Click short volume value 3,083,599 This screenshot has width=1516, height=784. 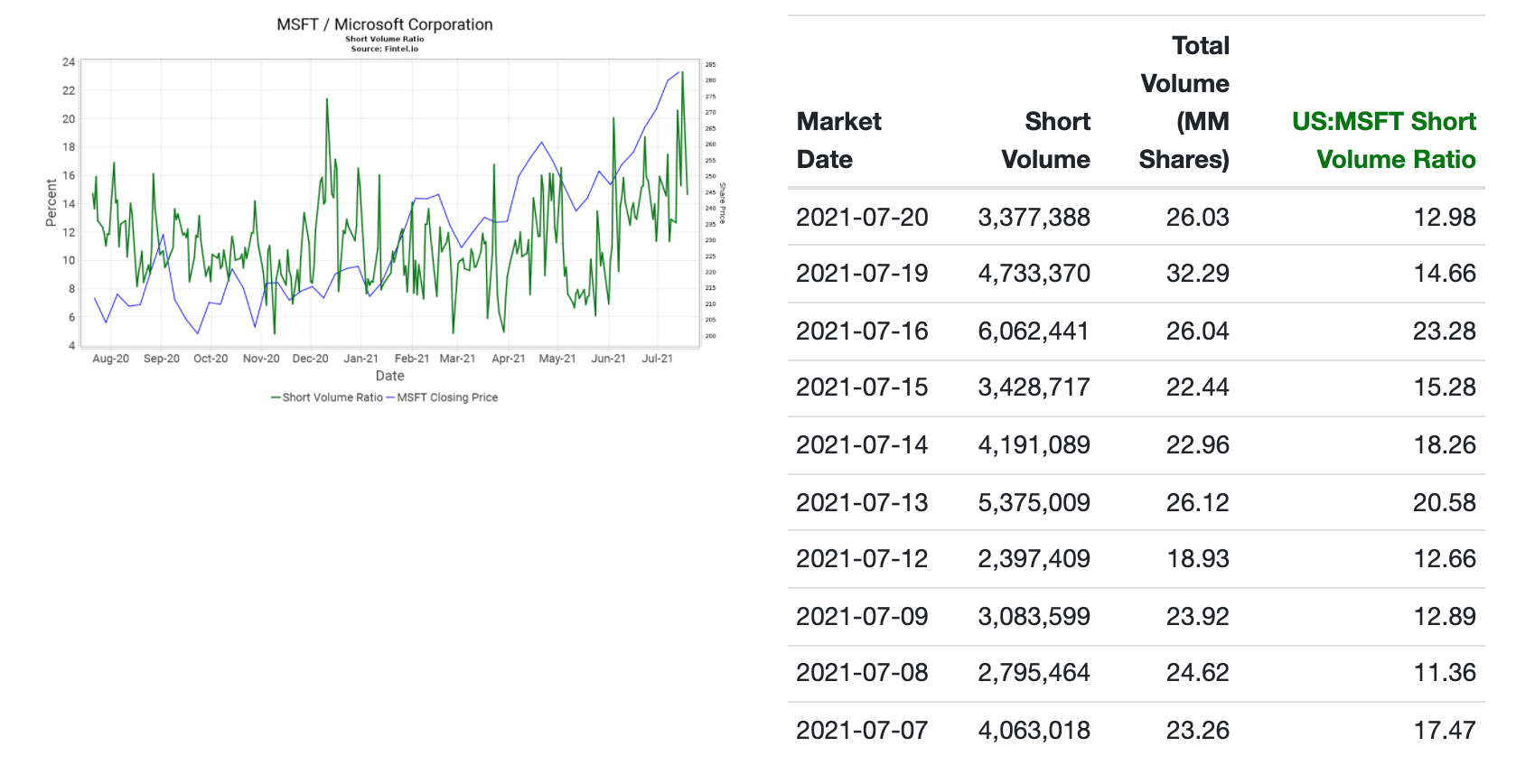click(x=1034, y=616)
